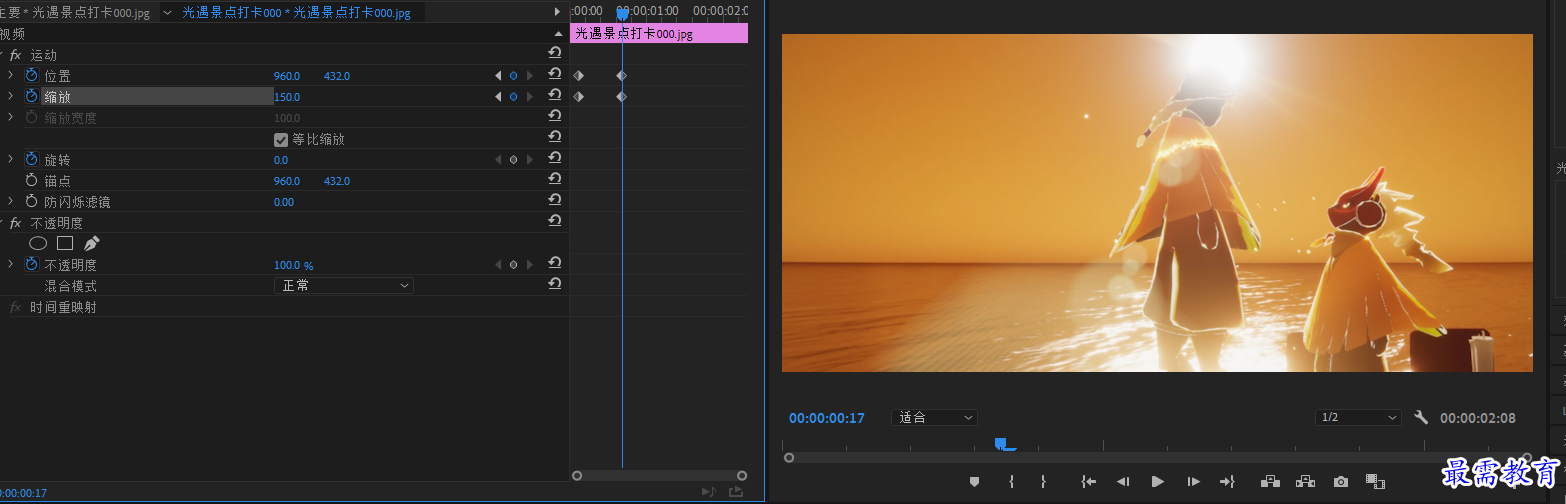This screenshot has width=1566, height=504.
Task: Go to next 缩放 keyframe
Action: [x=529, y=97]
